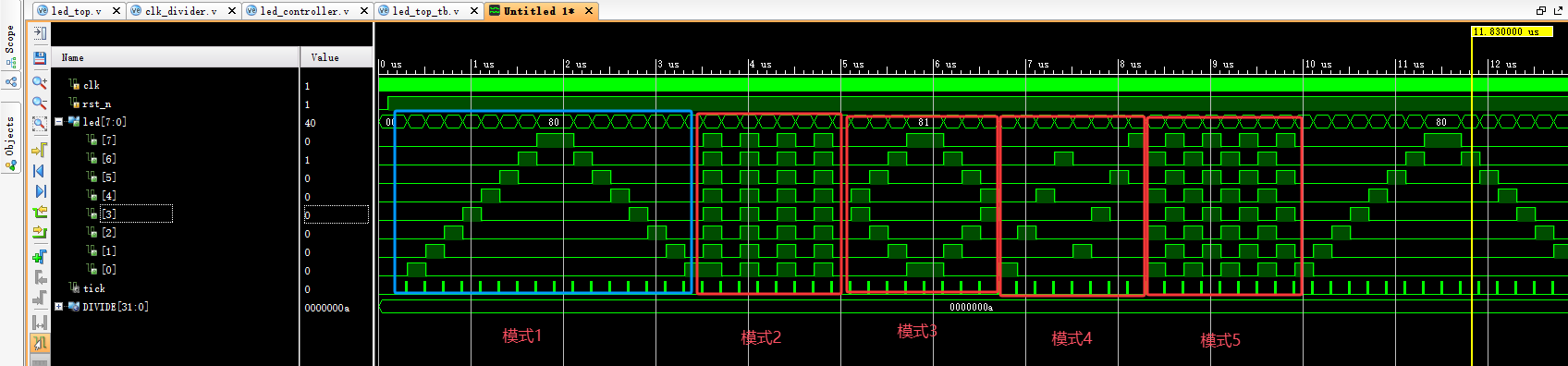Click the Swap Cursors icon
Image resolution: width=1568 pixels, height=366 pixels.
[x=40, y=323]
